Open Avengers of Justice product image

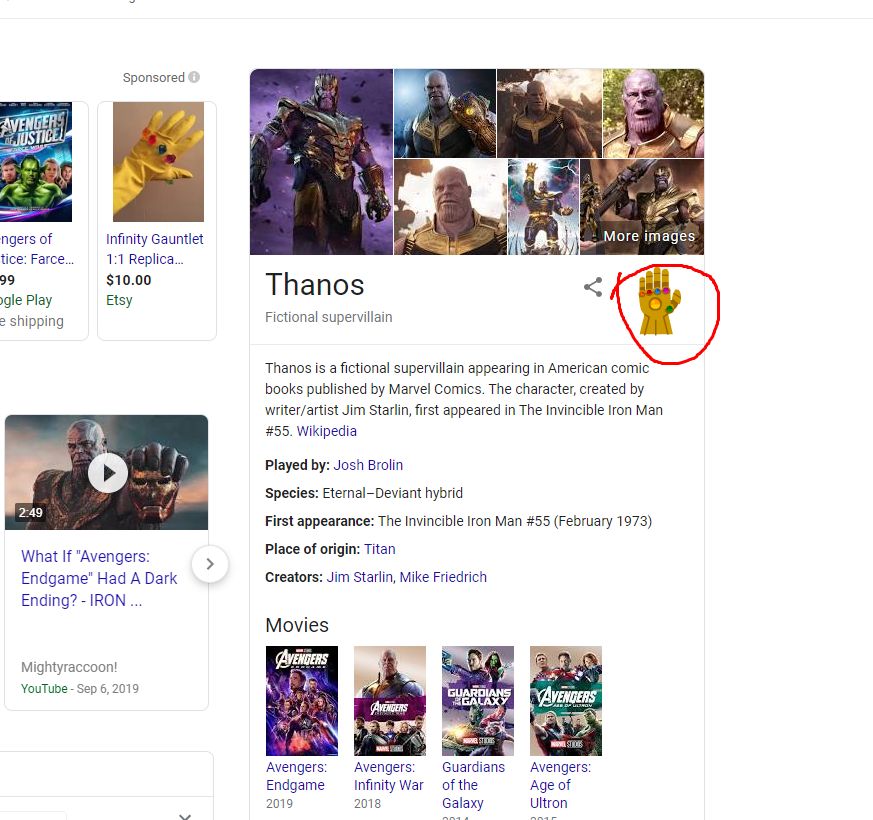click(36, 161)
